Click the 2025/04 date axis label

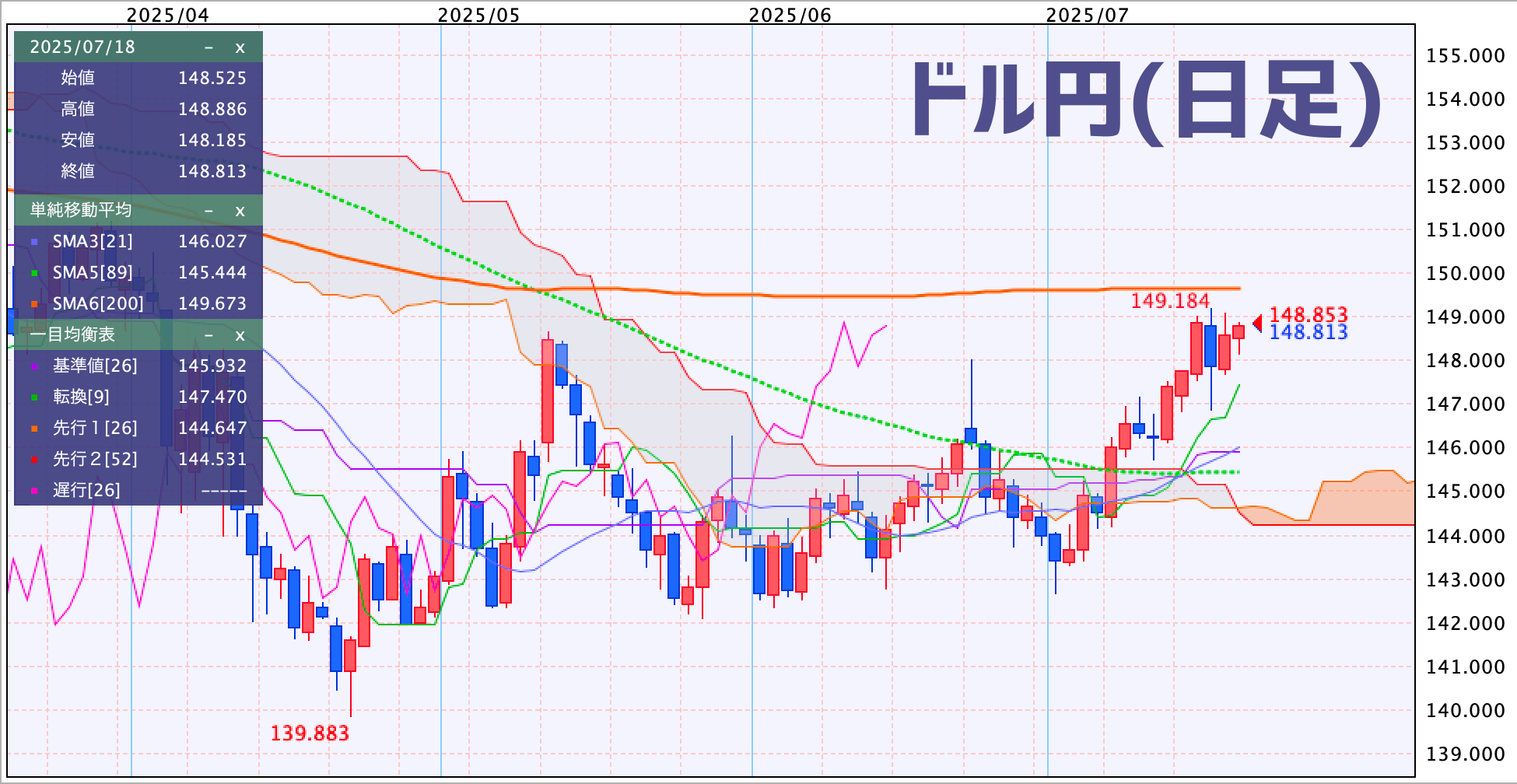pyautogui.click(x=168, y=14)
